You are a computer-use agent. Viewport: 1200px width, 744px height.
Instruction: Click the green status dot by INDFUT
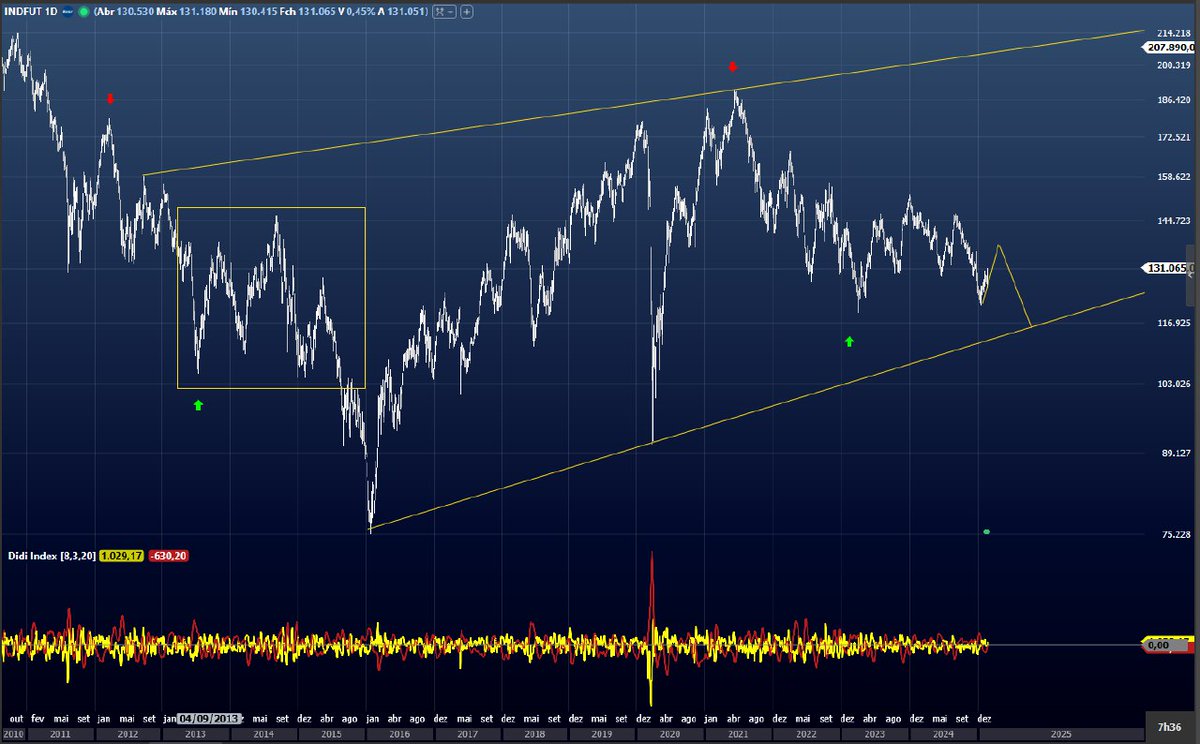[83, 11]
